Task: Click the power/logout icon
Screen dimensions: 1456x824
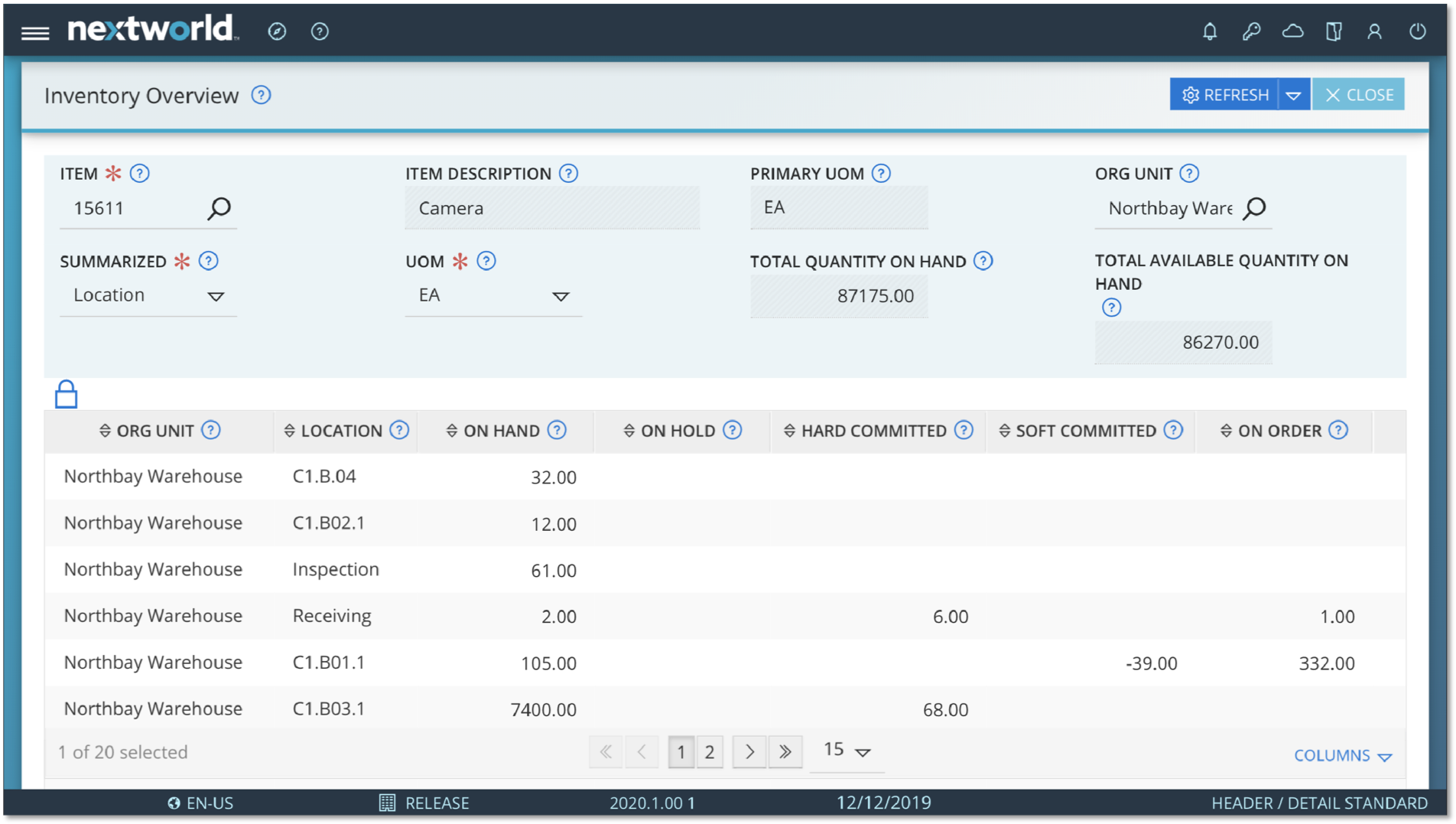Action: [x=1417, y=31]
